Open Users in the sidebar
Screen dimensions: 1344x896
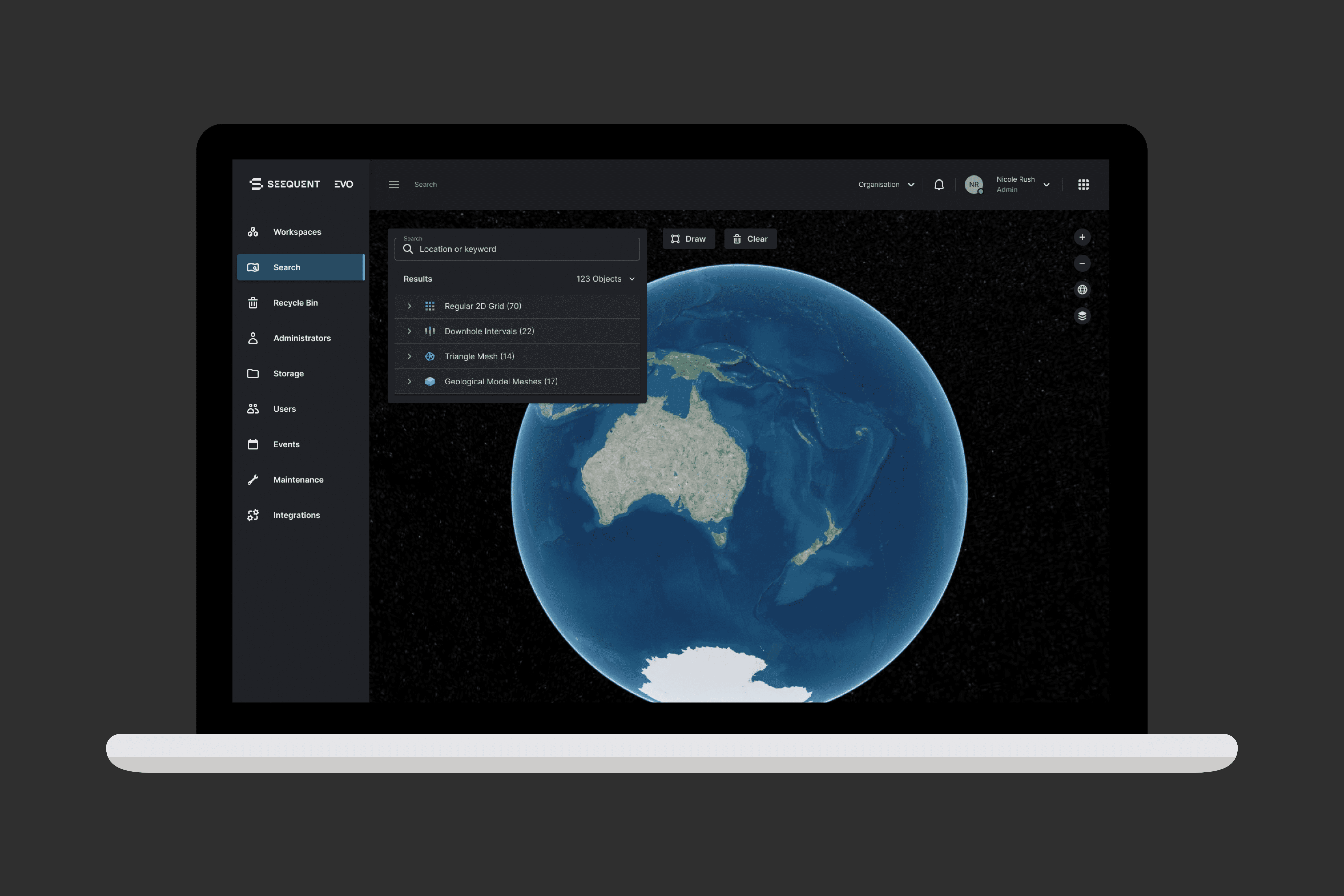click(301, 409)
